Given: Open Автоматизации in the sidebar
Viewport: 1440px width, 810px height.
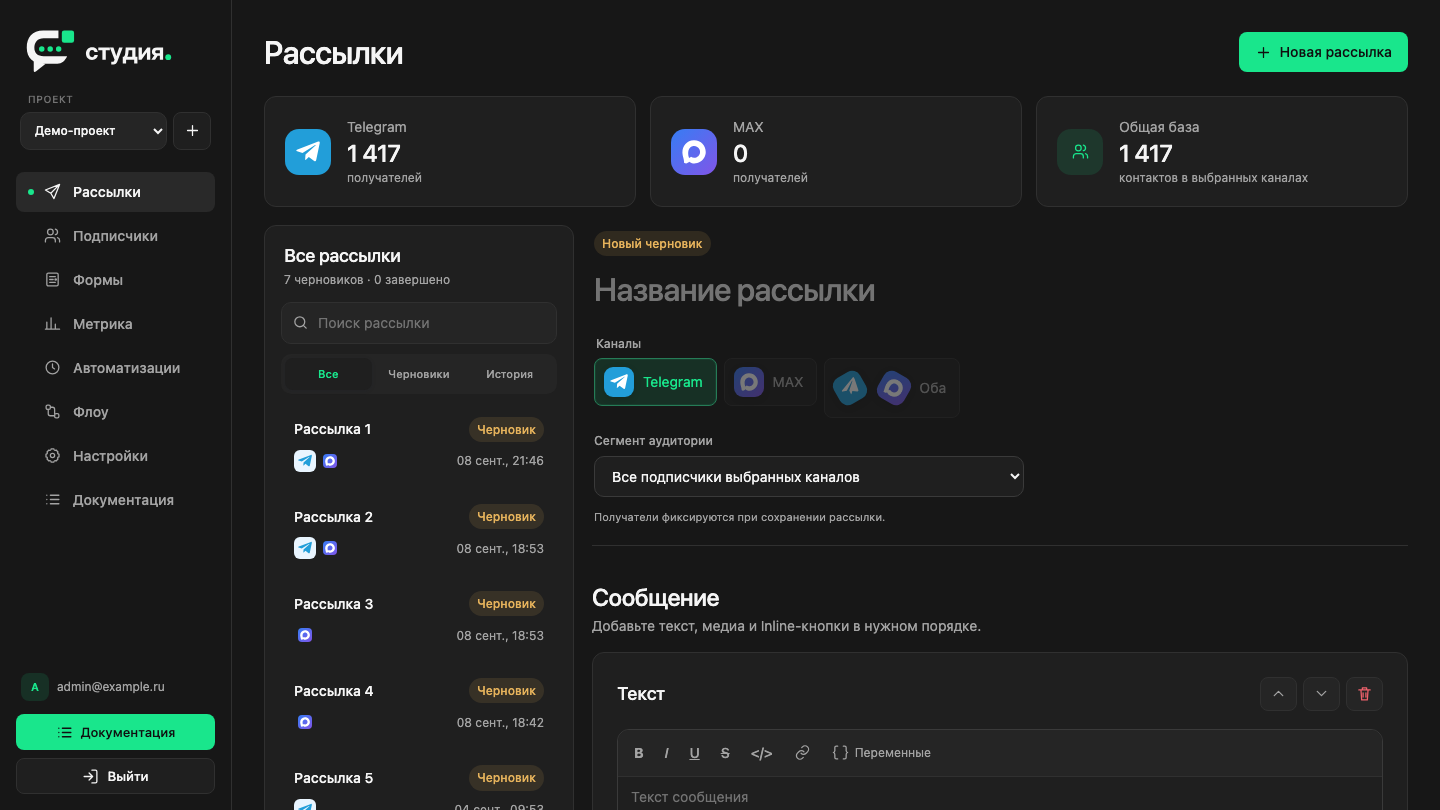Looking at the screenshot, I should tap(115, 368).
